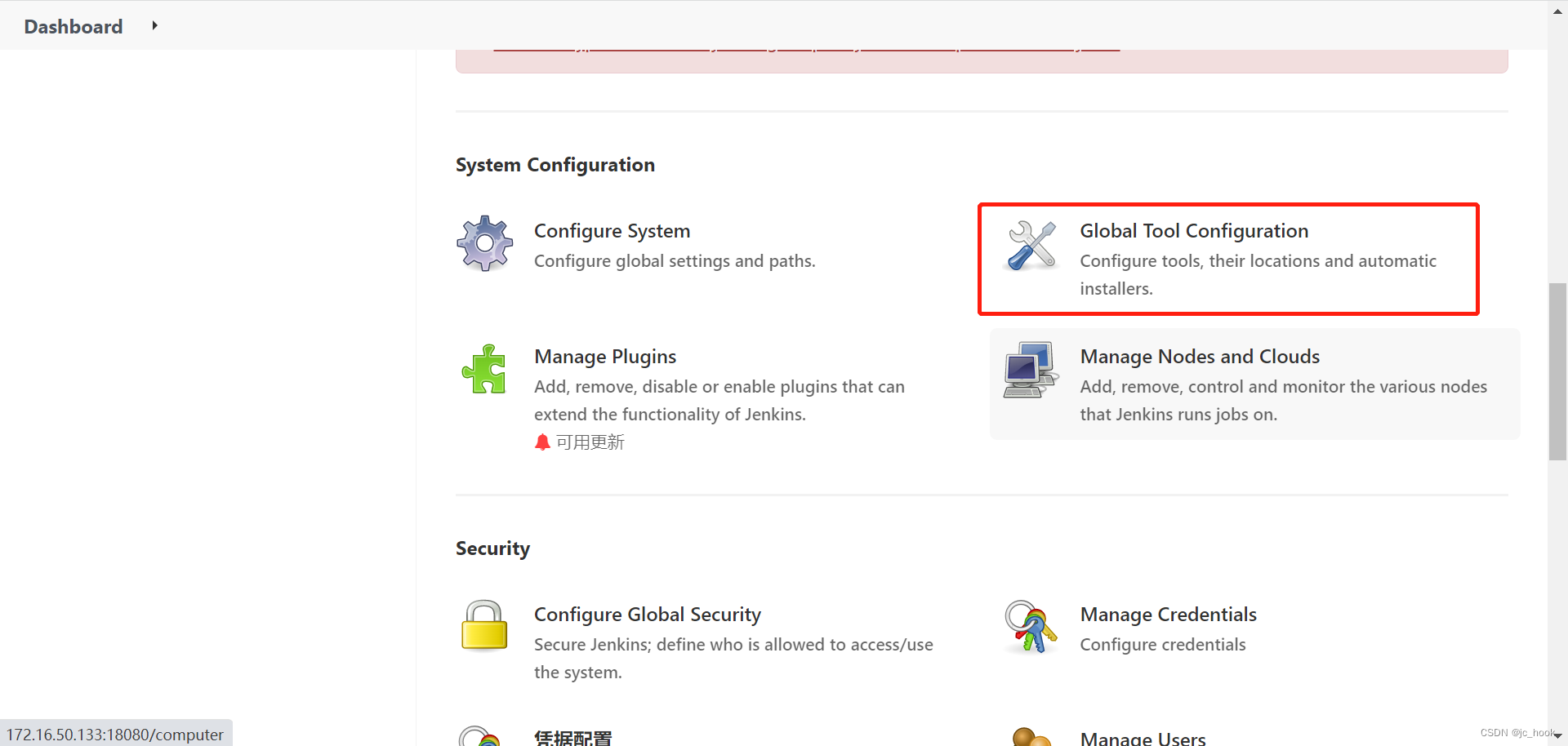The height and width of the screenshot is (746, 1568).
Task: Click the Manage Plugins puzzle piece icon
Action: click(x=484, y=369)
